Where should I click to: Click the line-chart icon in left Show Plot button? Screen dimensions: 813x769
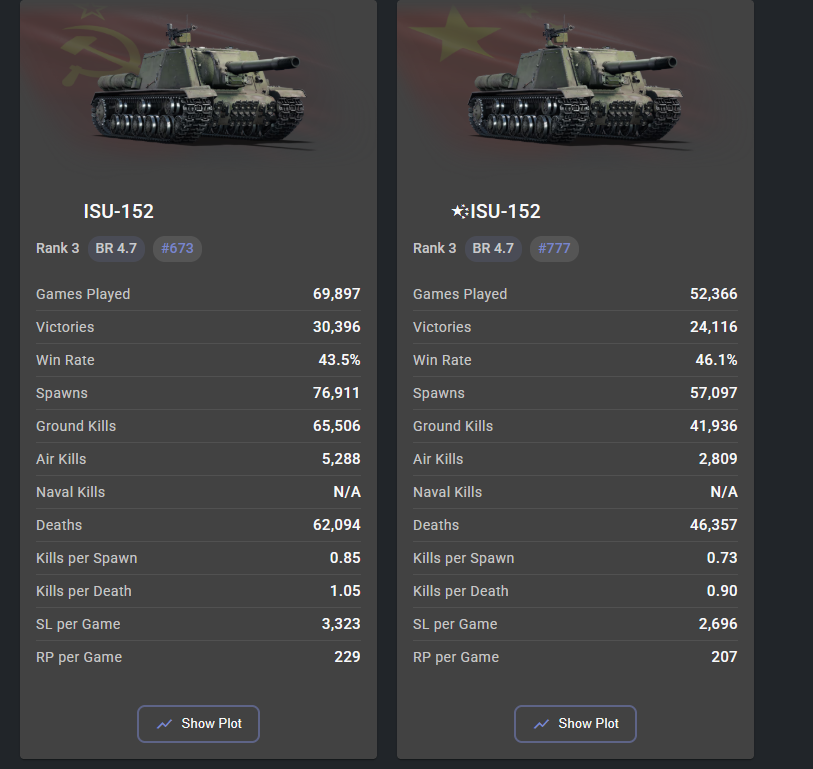[x=164, y=724]
